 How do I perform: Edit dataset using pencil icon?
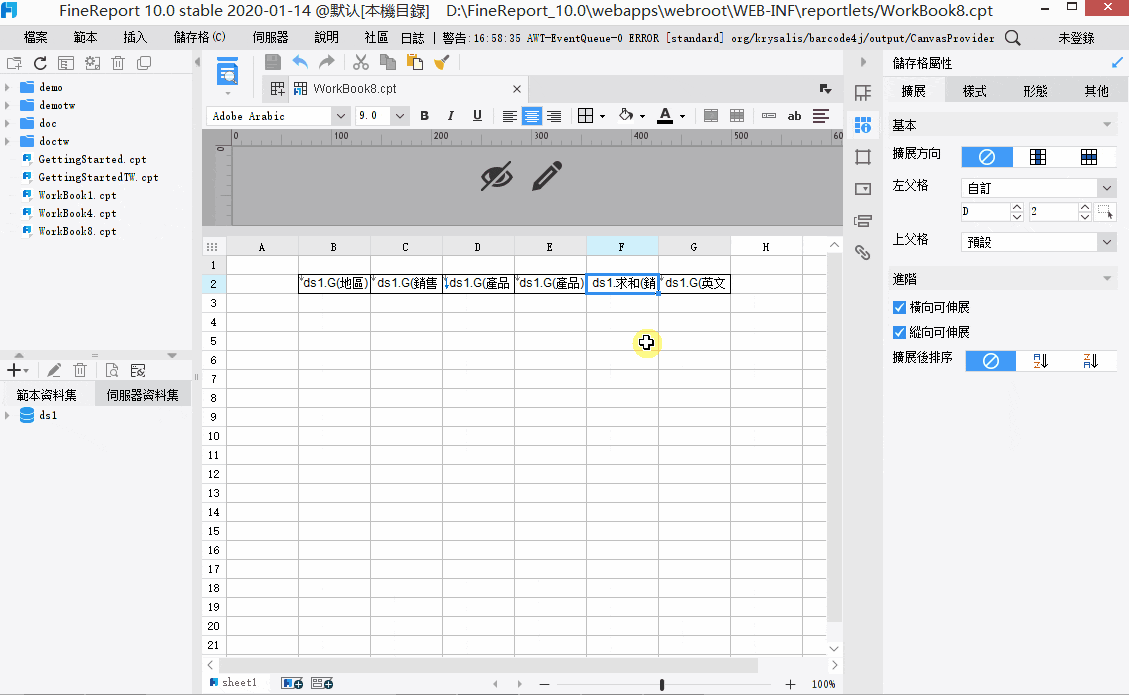(x=54, y=370)
